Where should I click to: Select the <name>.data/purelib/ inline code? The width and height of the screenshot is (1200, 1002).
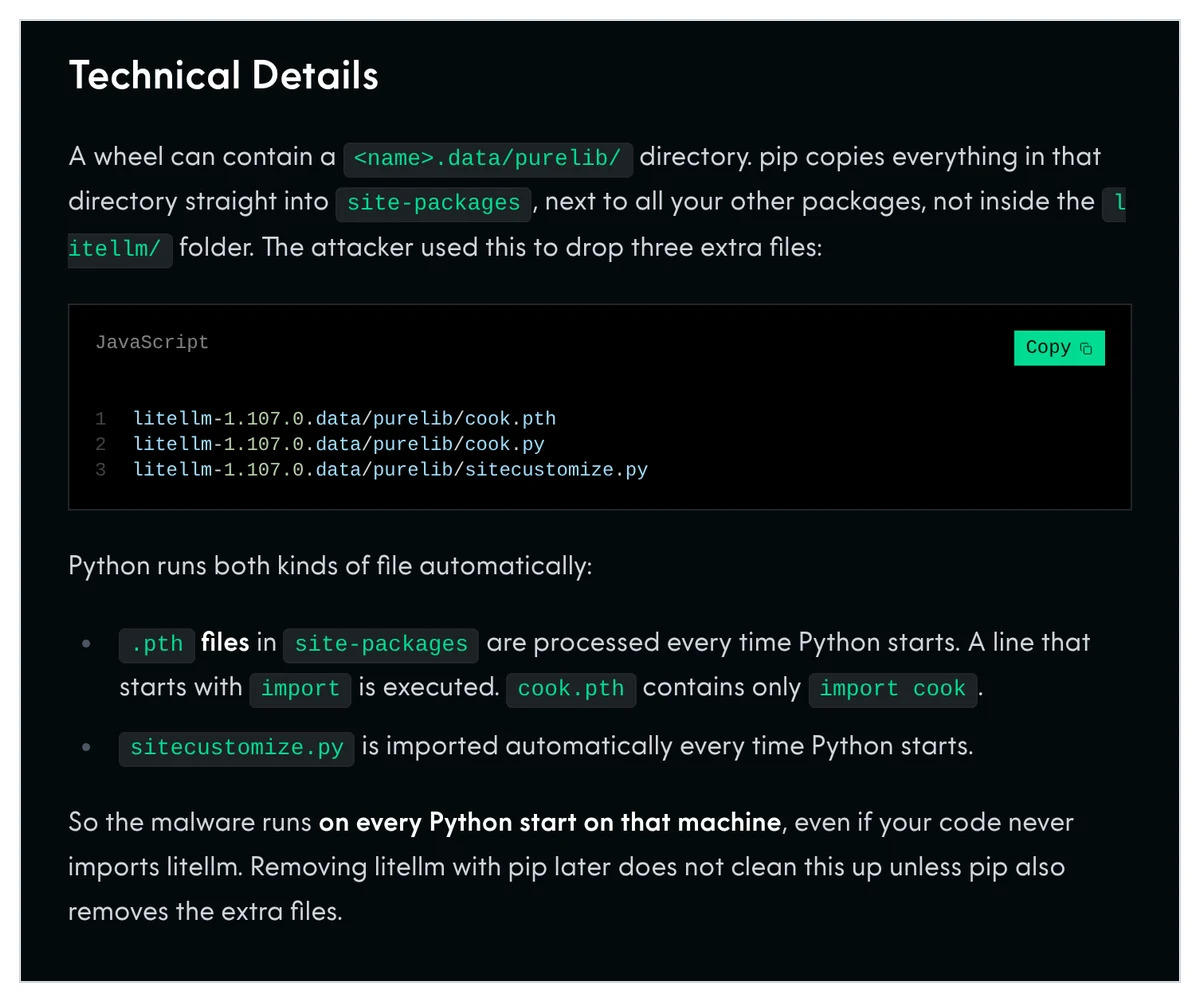(488, 159)
